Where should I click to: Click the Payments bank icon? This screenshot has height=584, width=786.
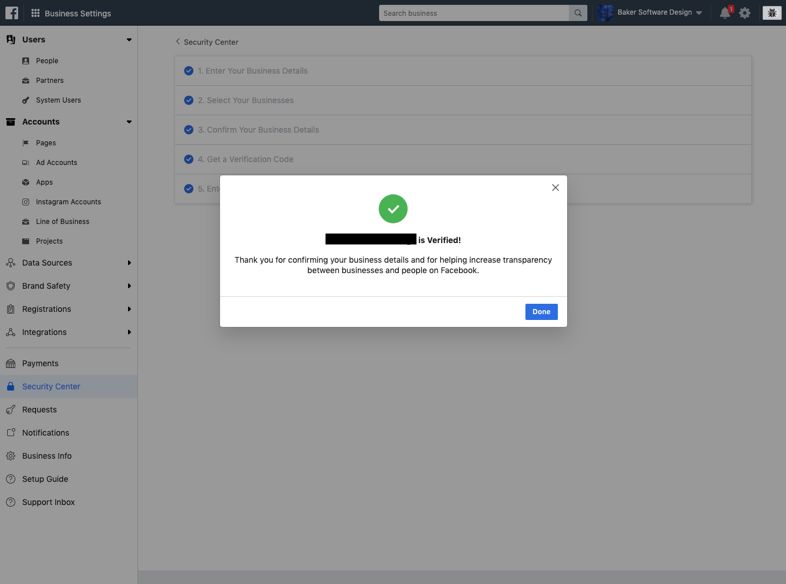pos(11,363)
